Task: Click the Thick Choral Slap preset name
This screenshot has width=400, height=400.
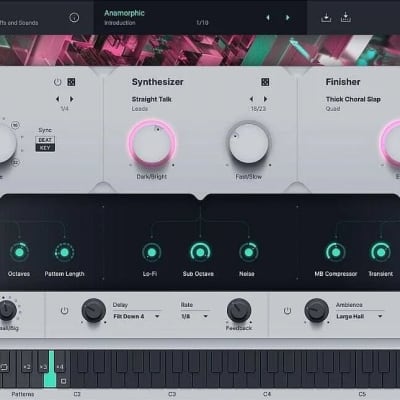Action: click(x=353, y=99)
